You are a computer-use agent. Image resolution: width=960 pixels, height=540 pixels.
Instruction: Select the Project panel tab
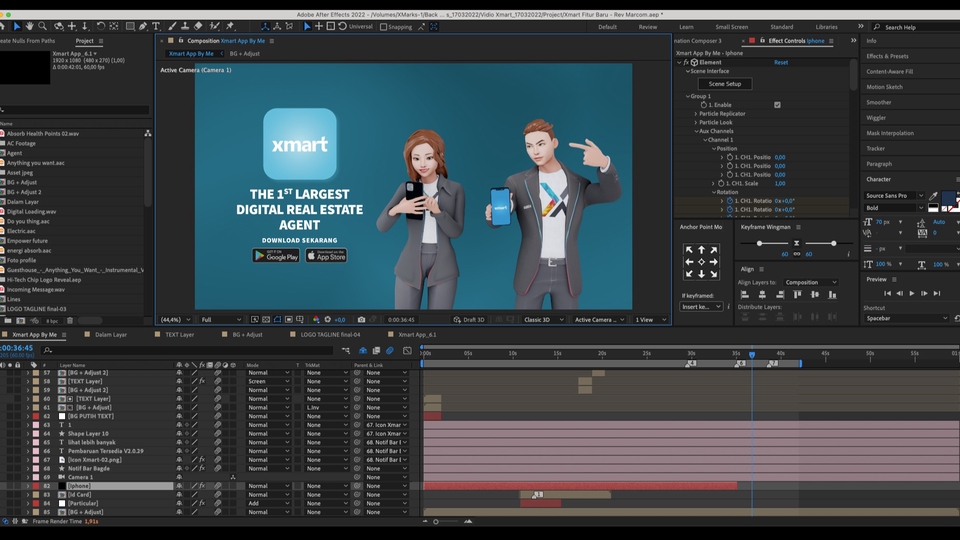point(84,41)
